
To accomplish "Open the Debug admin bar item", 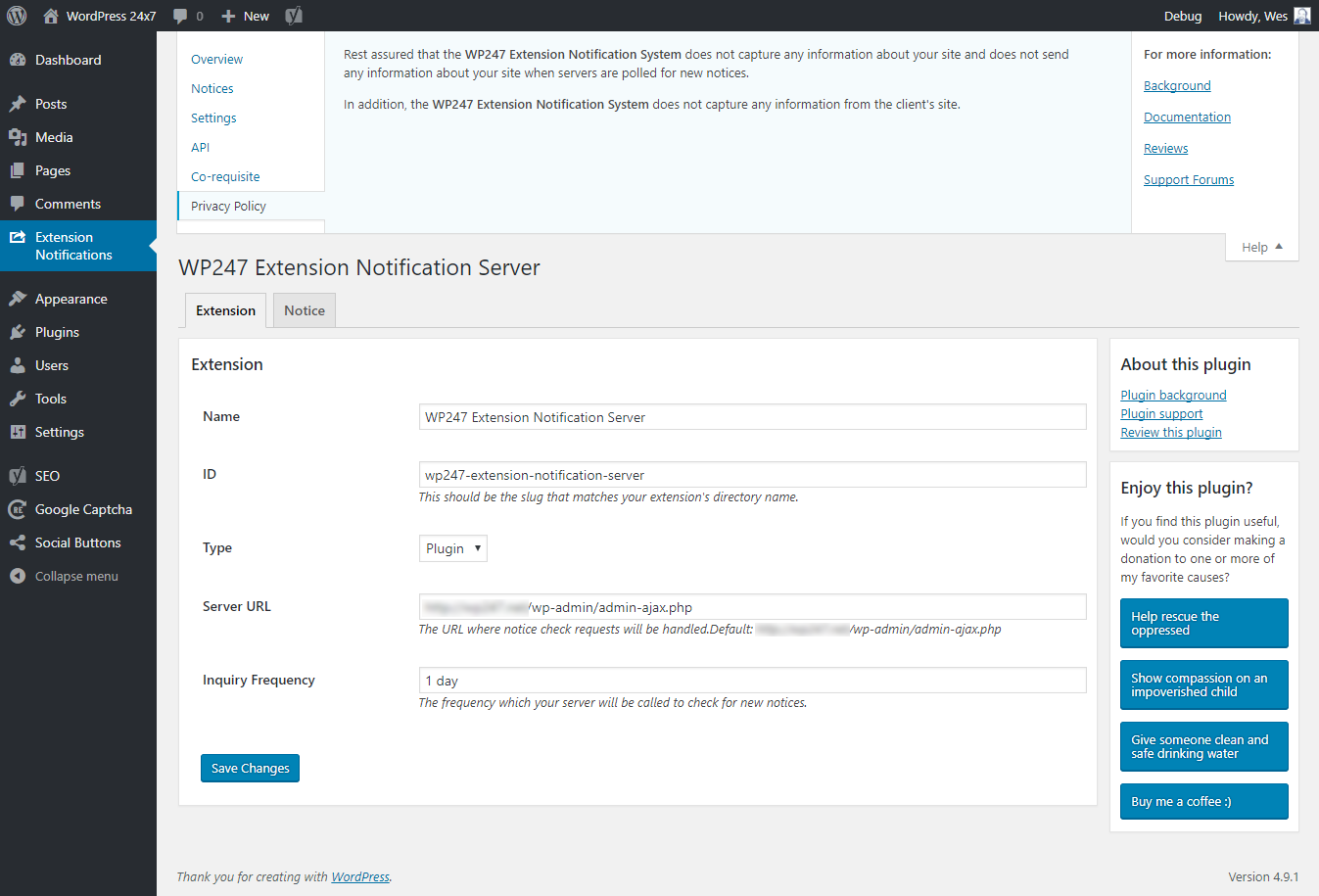I will pos(1183,16).
